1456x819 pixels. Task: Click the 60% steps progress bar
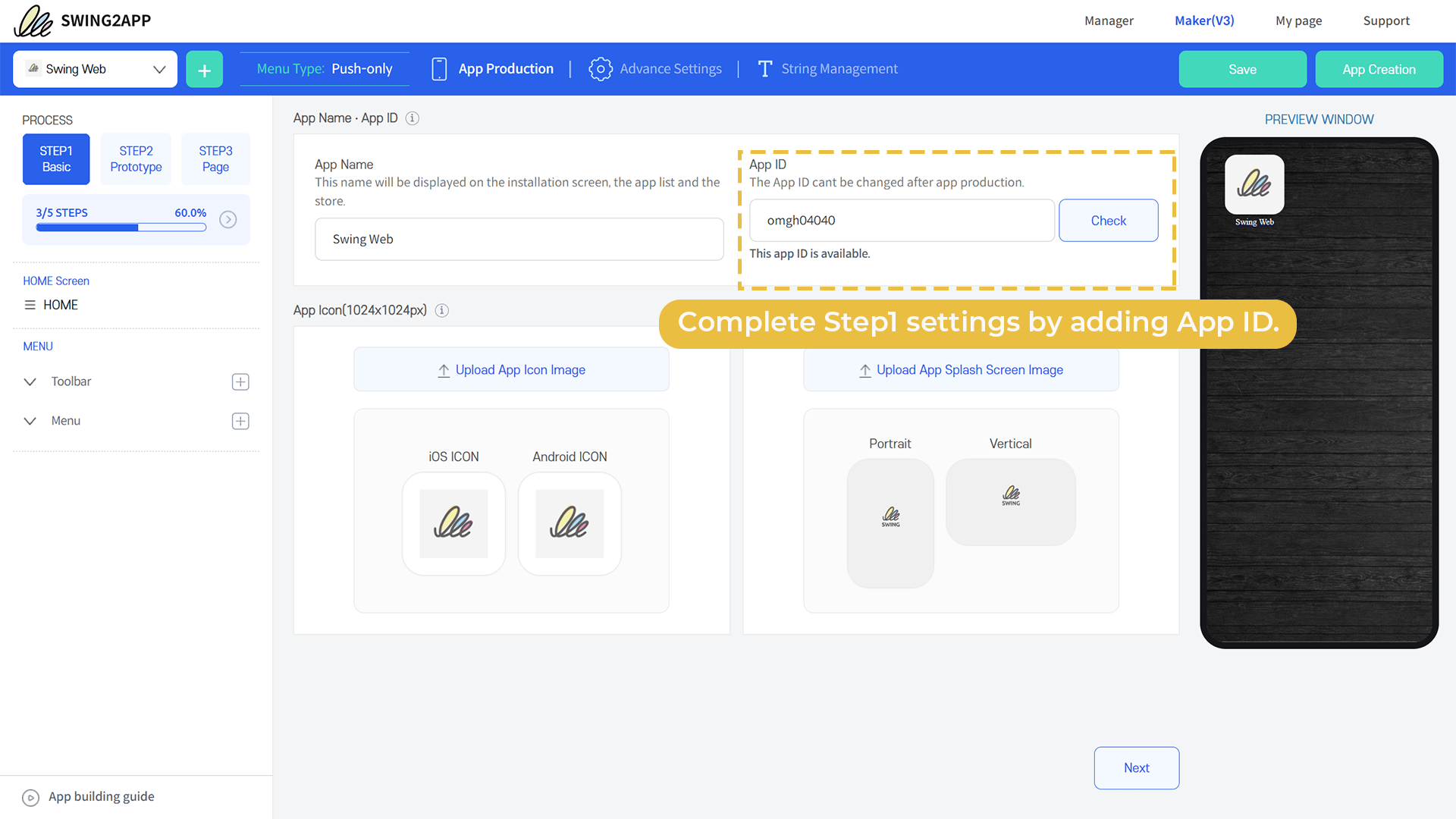[x=120, y=227]
